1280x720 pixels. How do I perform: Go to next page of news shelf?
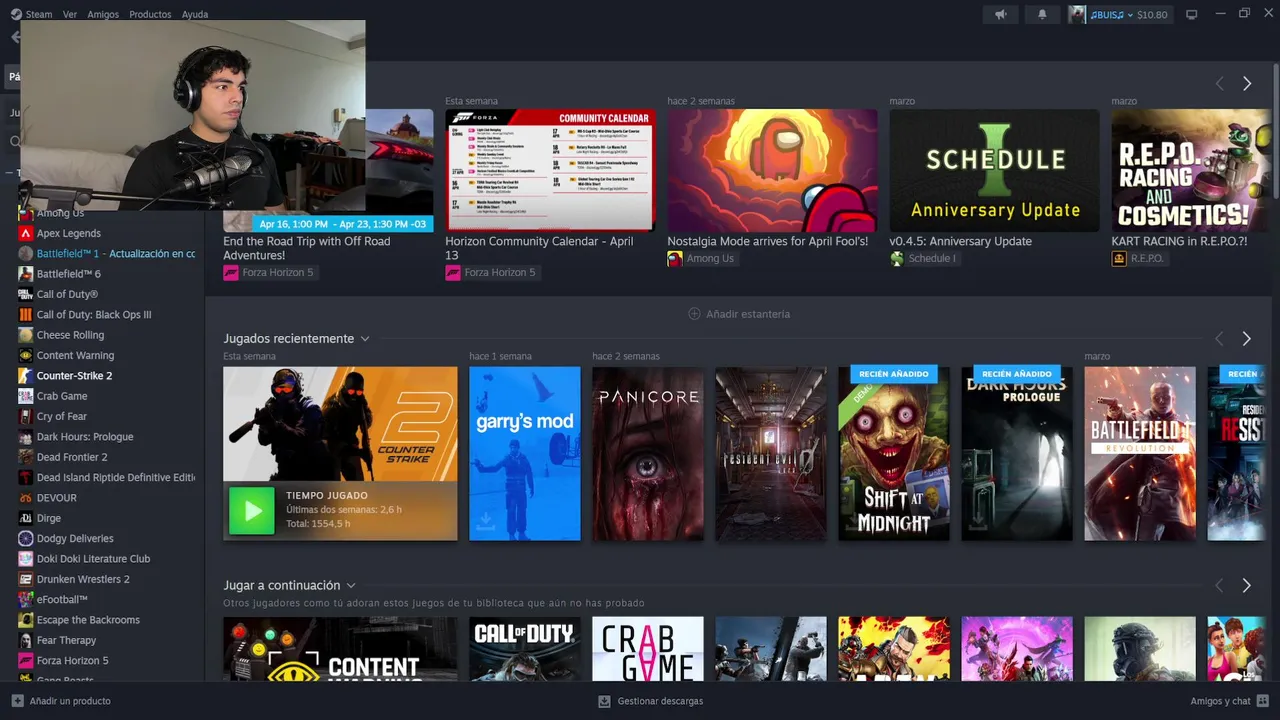click(1246, 84)
